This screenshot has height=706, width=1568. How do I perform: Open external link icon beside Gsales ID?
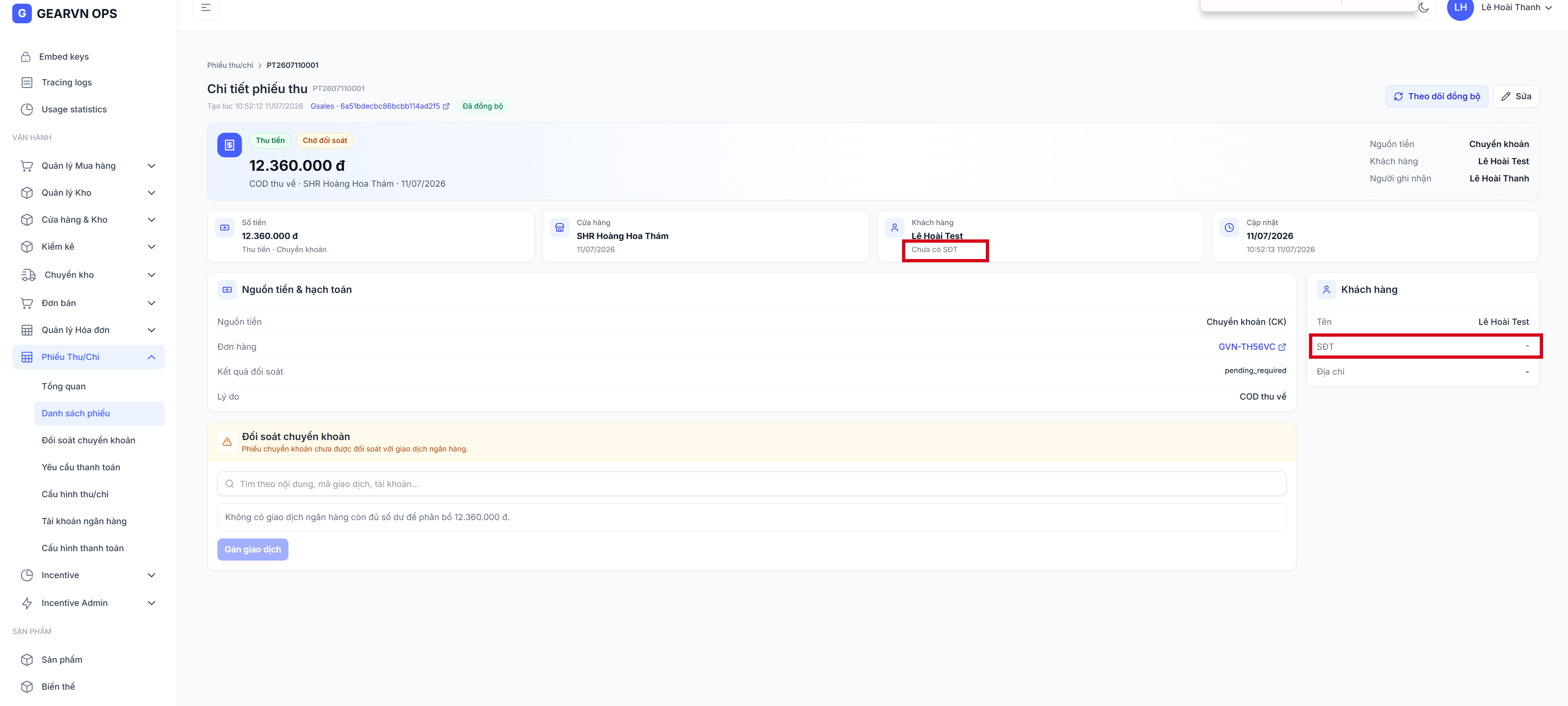coord(446,106)
